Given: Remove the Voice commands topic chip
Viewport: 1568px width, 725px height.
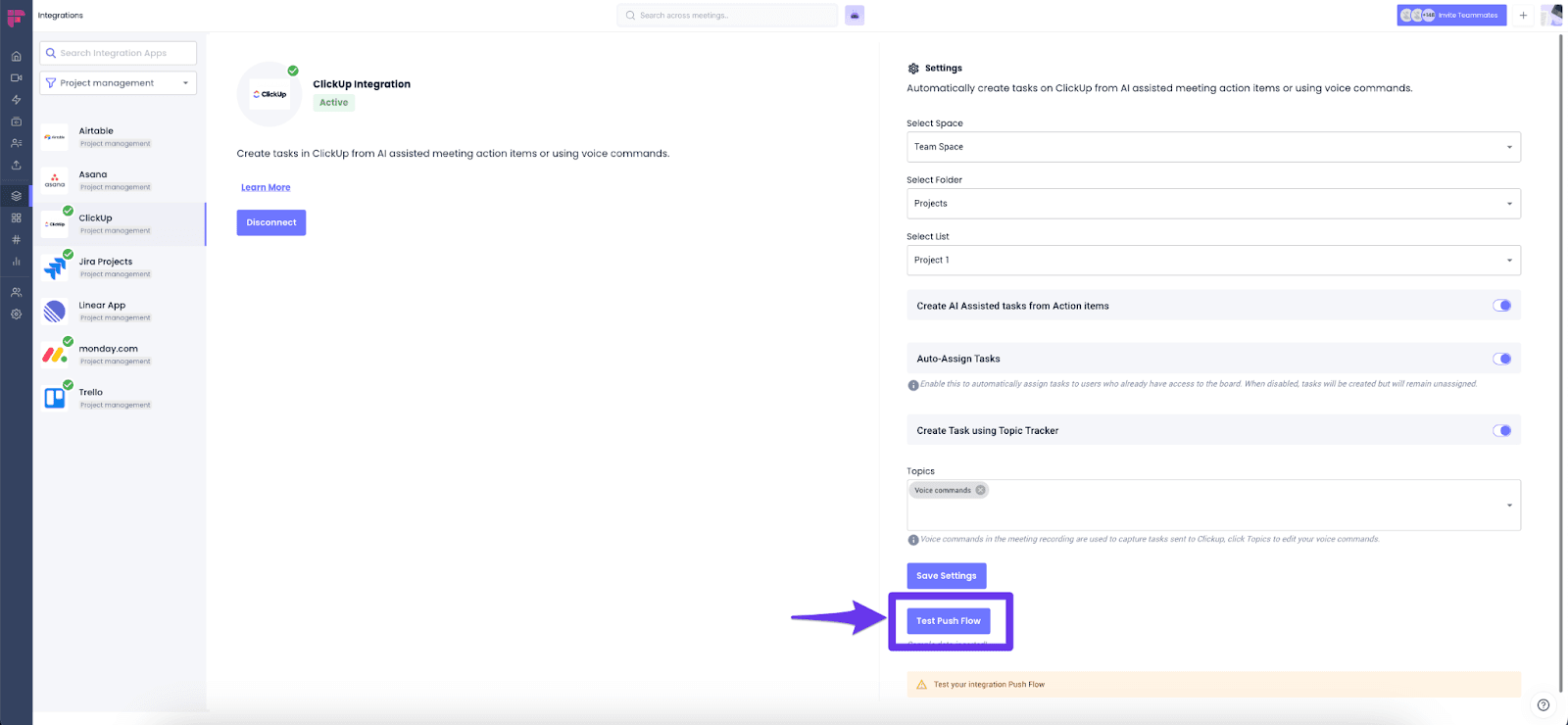Looking at the screenshot, I should click(x=980, y=490).
